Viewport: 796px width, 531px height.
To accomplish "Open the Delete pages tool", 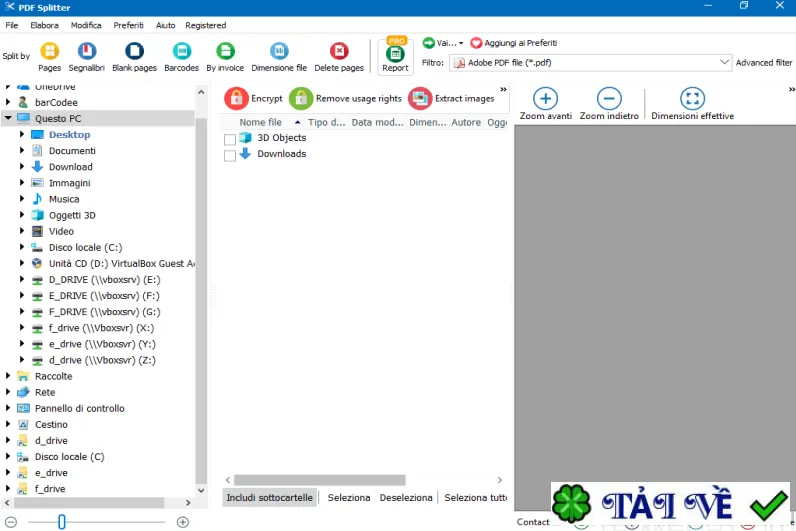I will tap(339, 51).
